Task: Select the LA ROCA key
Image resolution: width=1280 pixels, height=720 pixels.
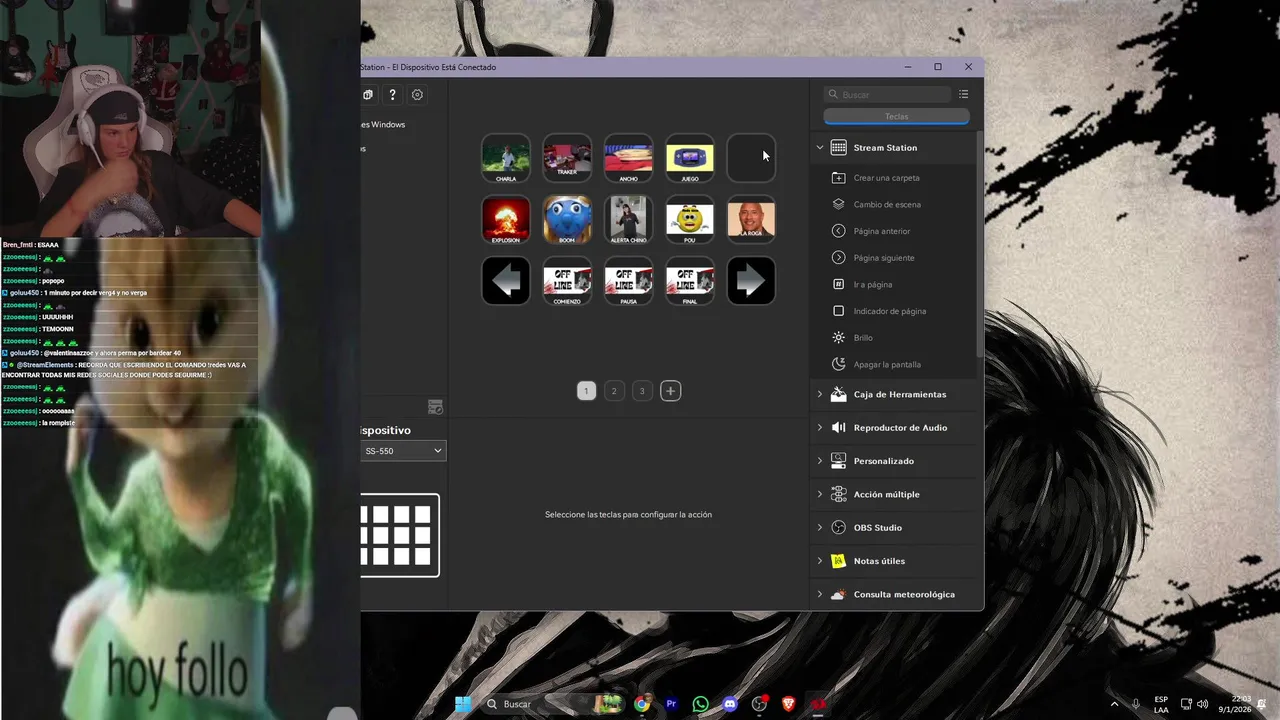Action: 751,219
